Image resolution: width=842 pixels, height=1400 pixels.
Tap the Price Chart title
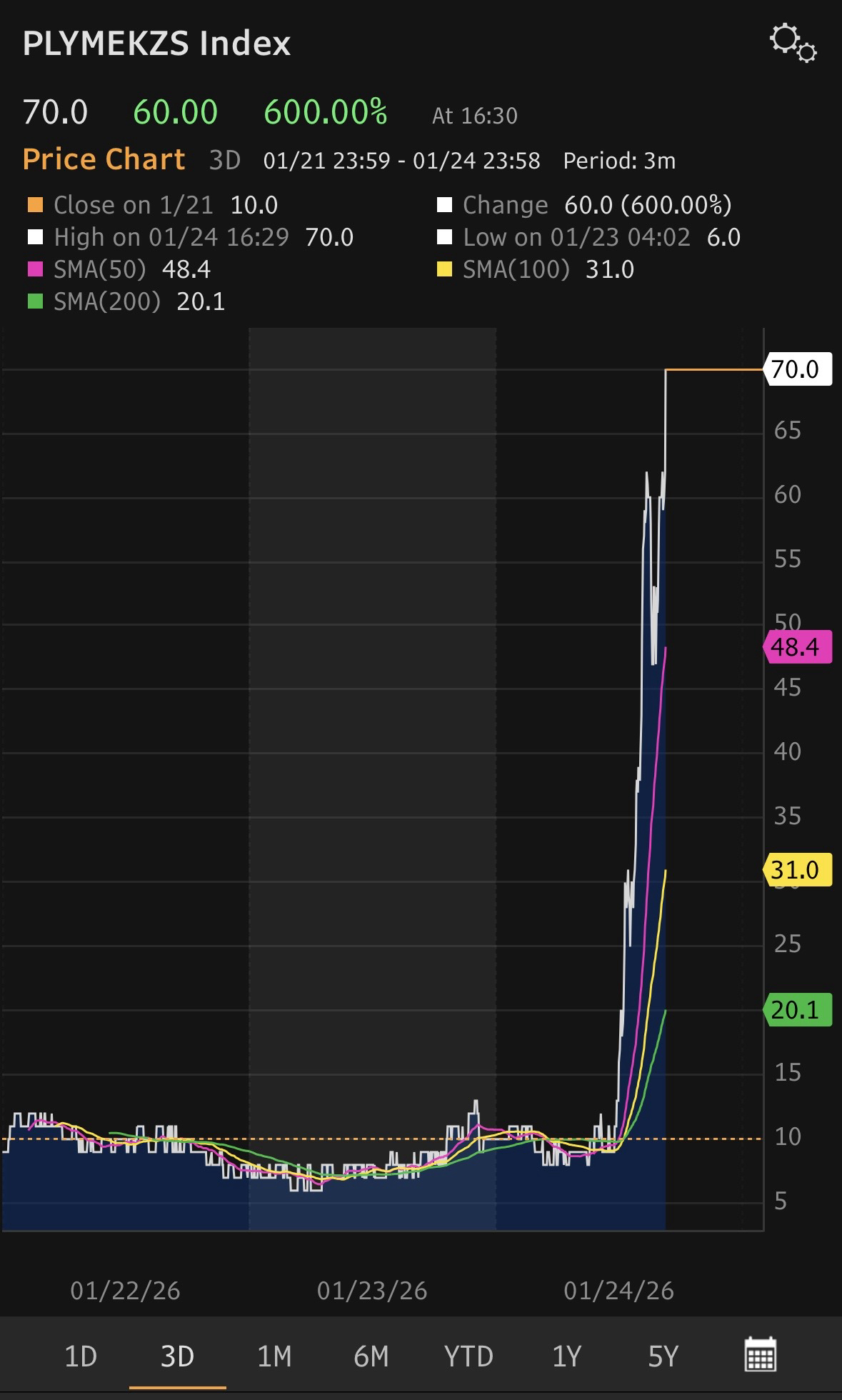point(104,159)
